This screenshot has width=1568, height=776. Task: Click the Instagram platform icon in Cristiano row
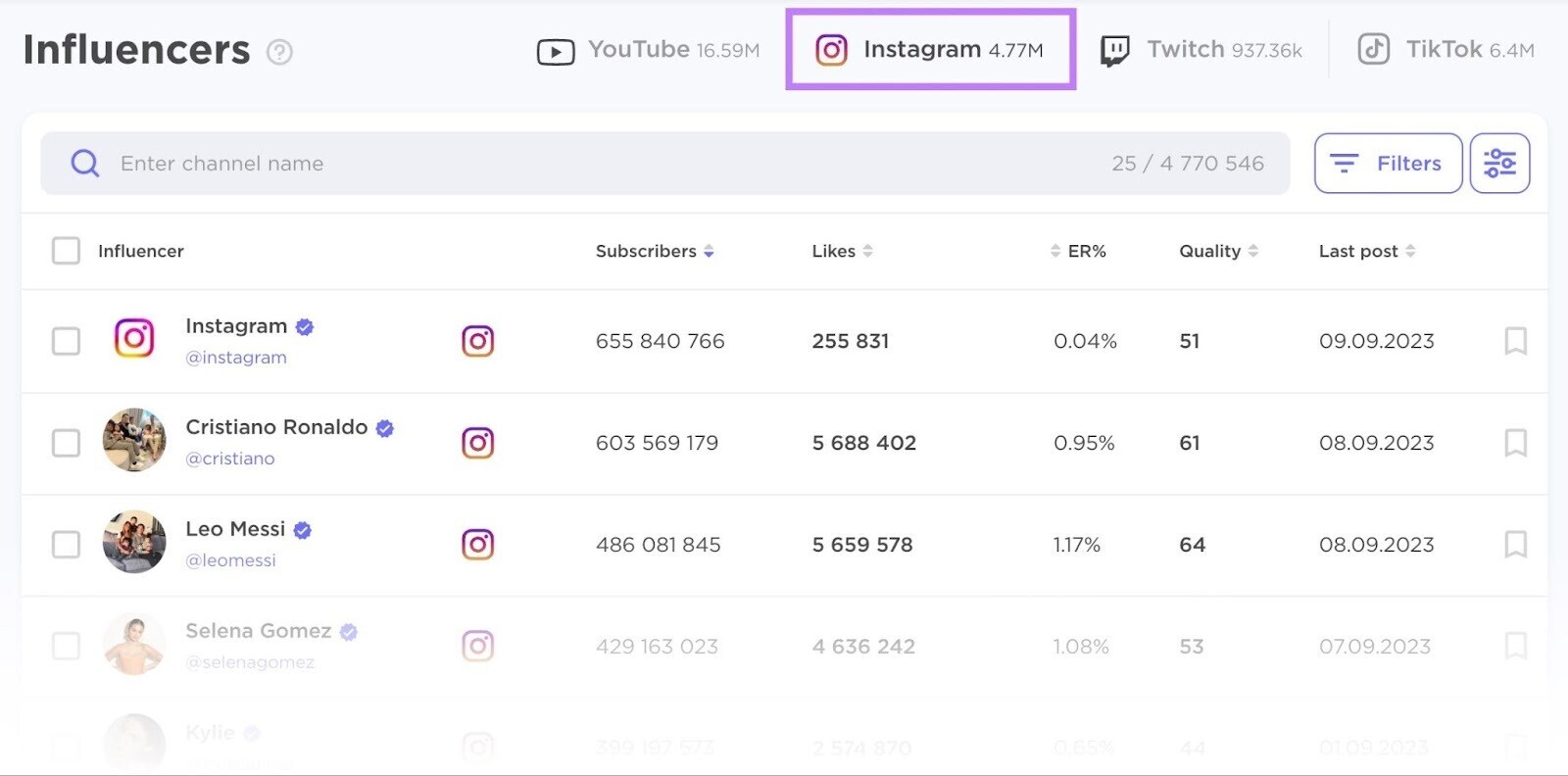(478, 443)
